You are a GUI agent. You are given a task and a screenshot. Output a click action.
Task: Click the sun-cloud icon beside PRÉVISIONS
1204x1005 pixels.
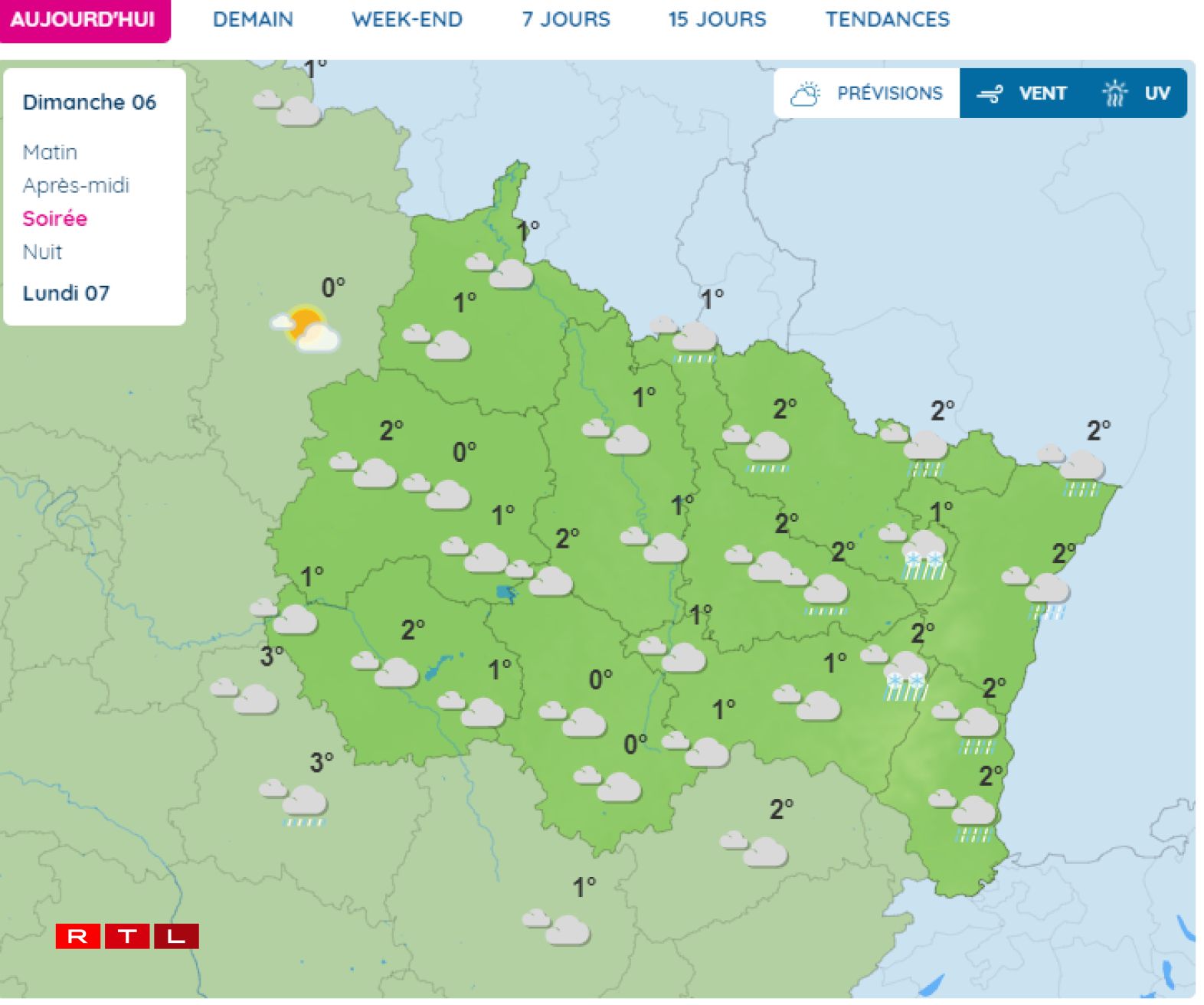click(805, 93)
